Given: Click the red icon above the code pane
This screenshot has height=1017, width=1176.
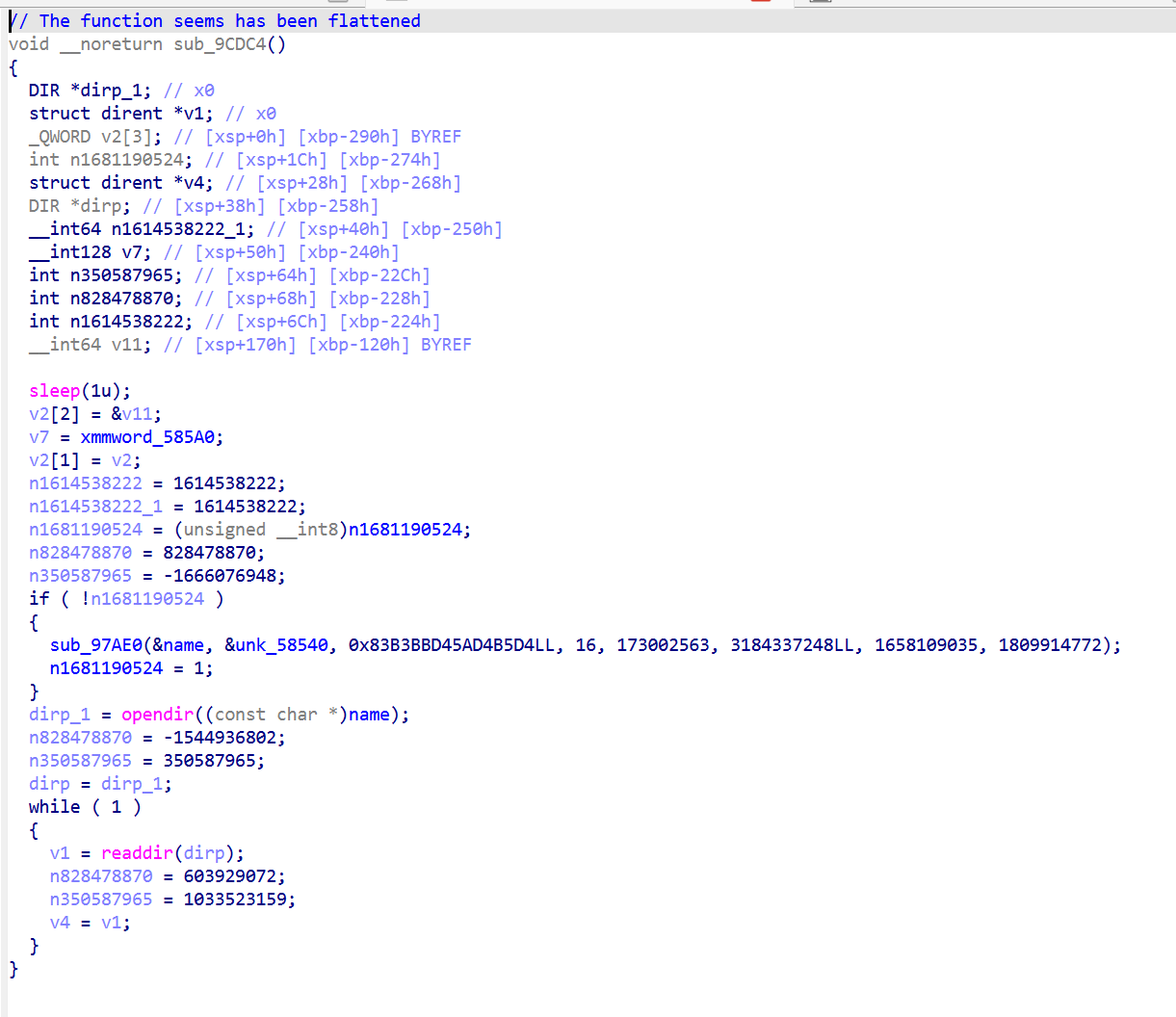Looking at the screenshot, I should (x=760, y=4).
